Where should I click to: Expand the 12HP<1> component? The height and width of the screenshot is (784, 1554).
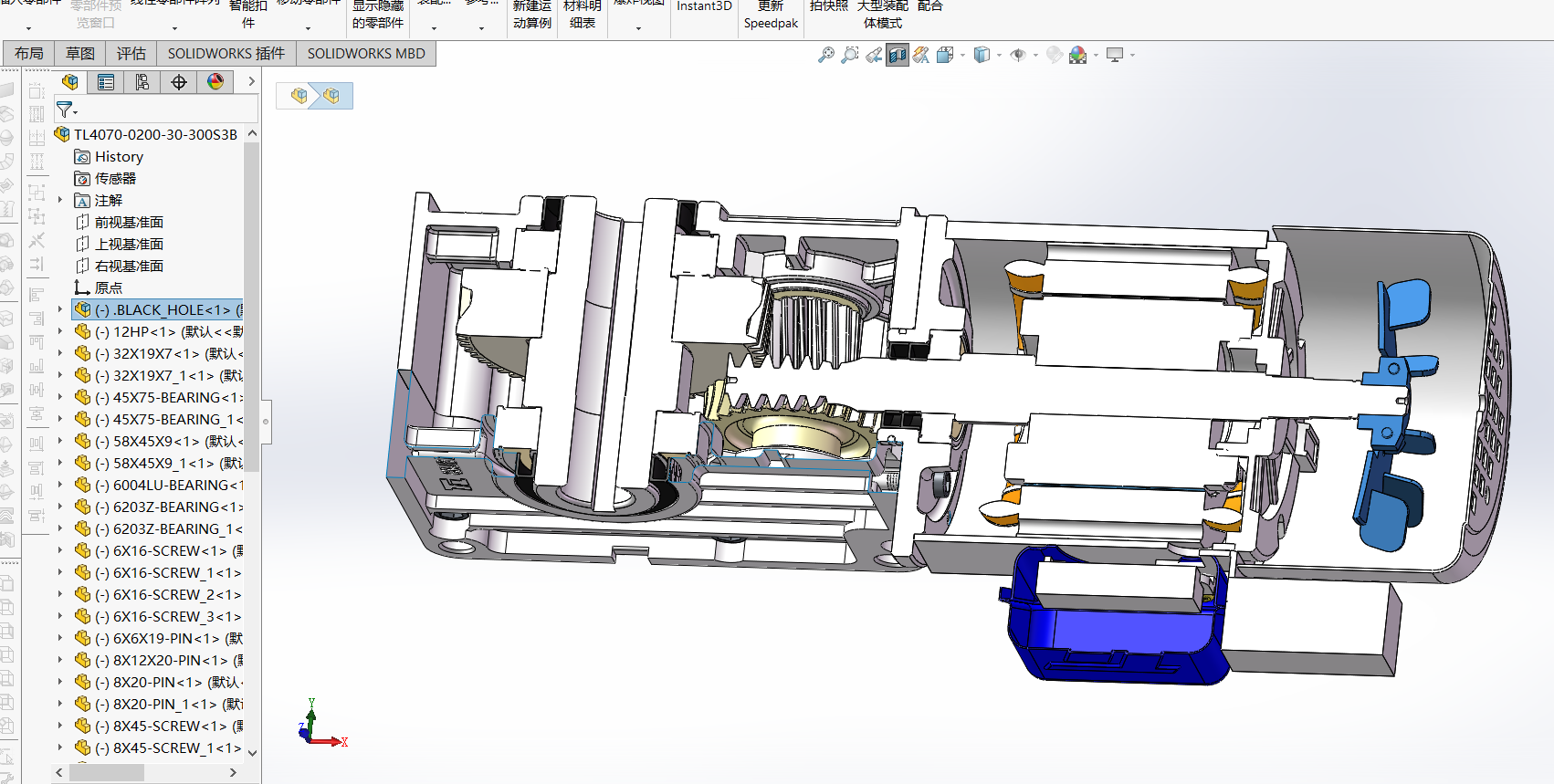pyautogui.click(x=60, y=331)
